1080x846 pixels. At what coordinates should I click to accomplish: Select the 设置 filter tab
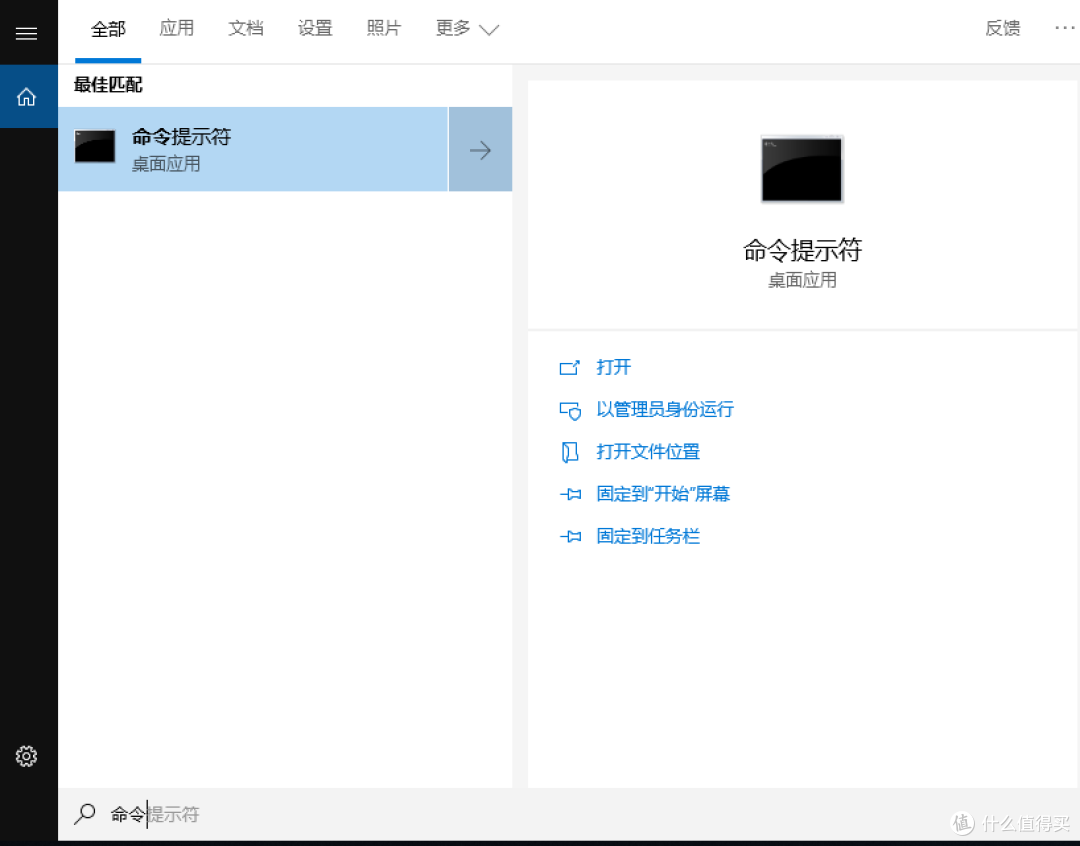315,28
